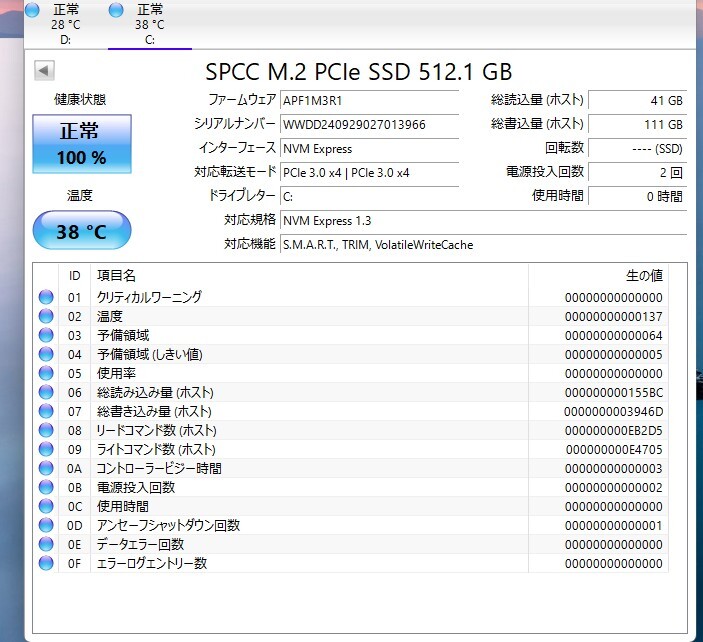
Task: Click status icon for row 0D アンセーフシャットダウン回数
Action: (x=46, y=525)
